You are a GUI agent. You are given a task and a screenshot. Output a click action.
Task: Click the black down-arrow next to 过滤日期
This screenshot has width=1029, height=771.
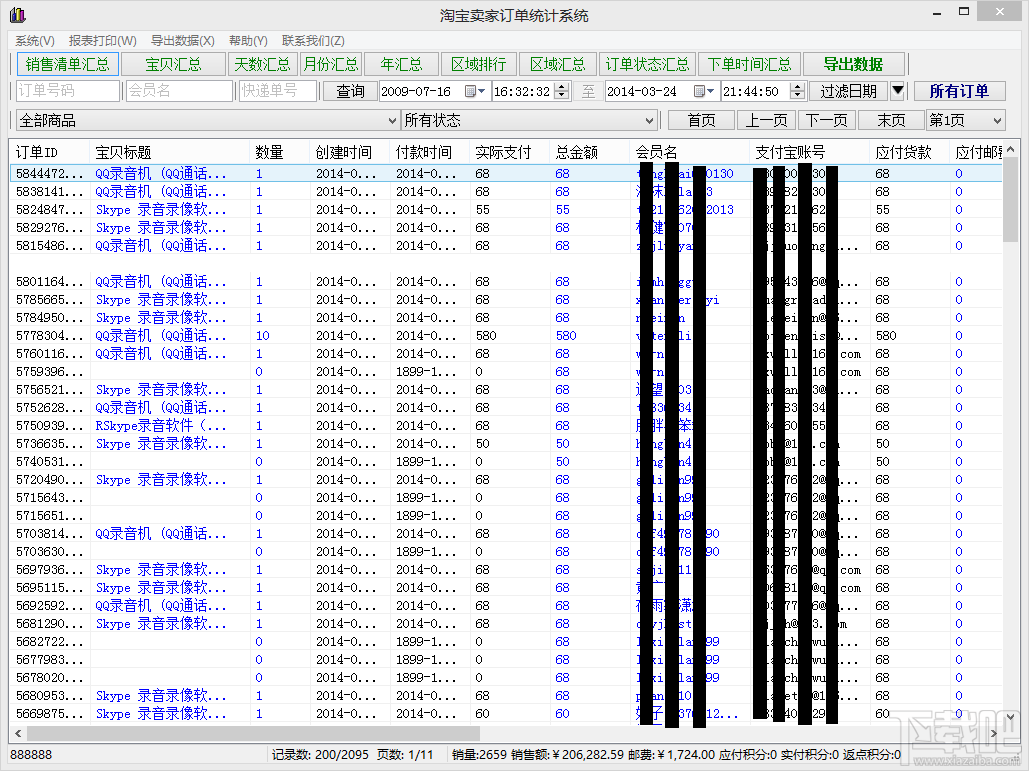click(898, 91)
